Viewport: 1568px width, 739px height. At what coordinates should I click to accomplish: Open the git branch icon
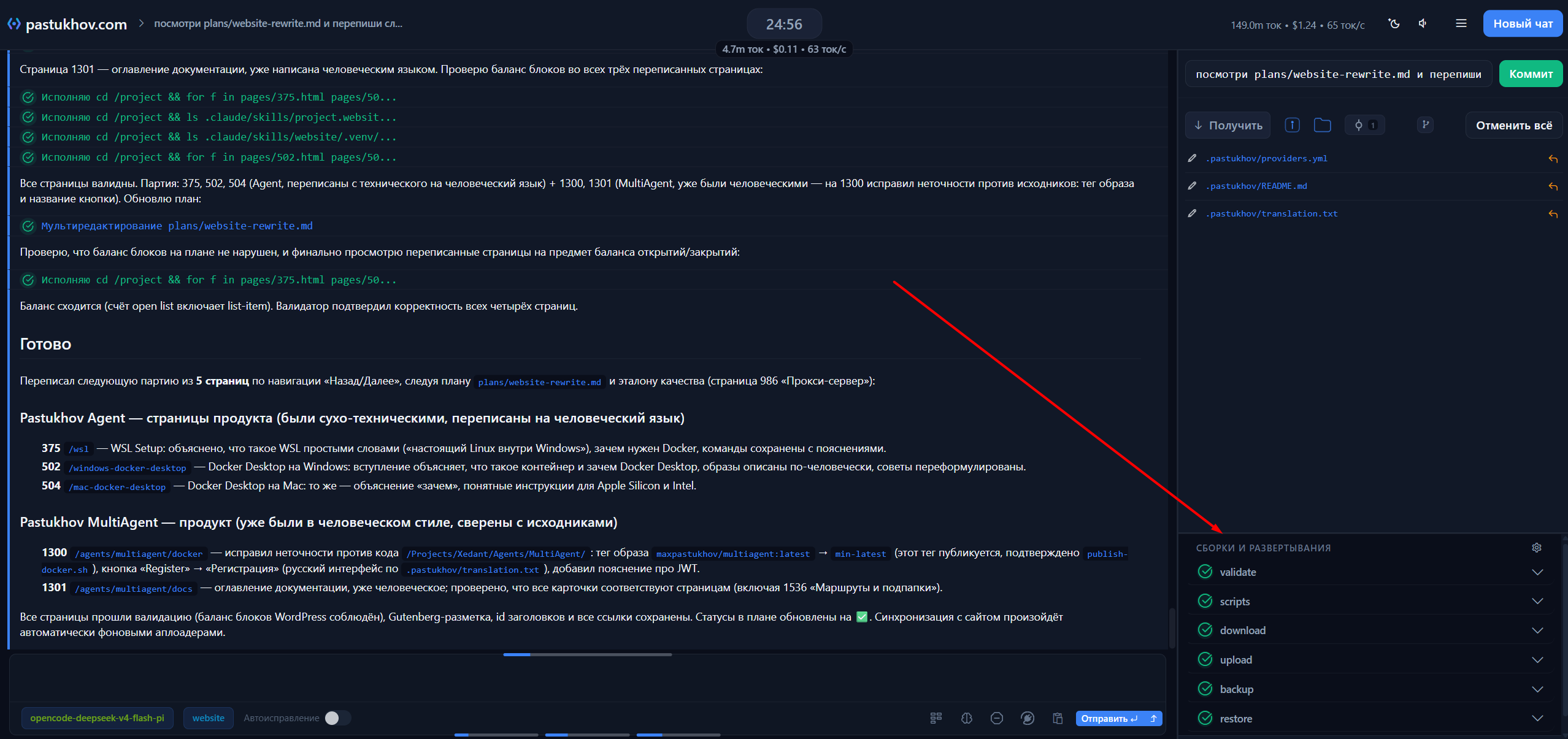1426,124
